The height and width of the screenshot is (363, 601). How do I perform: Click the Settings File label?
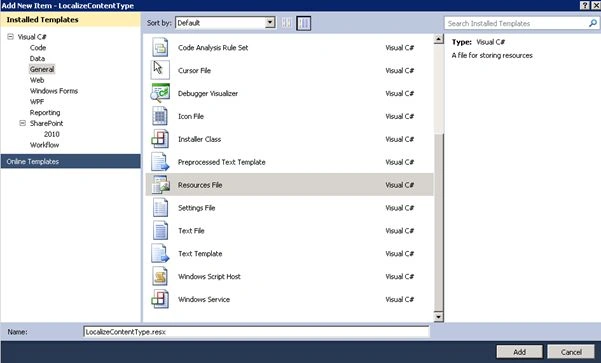pyautogui.click(x=197, y=208)
